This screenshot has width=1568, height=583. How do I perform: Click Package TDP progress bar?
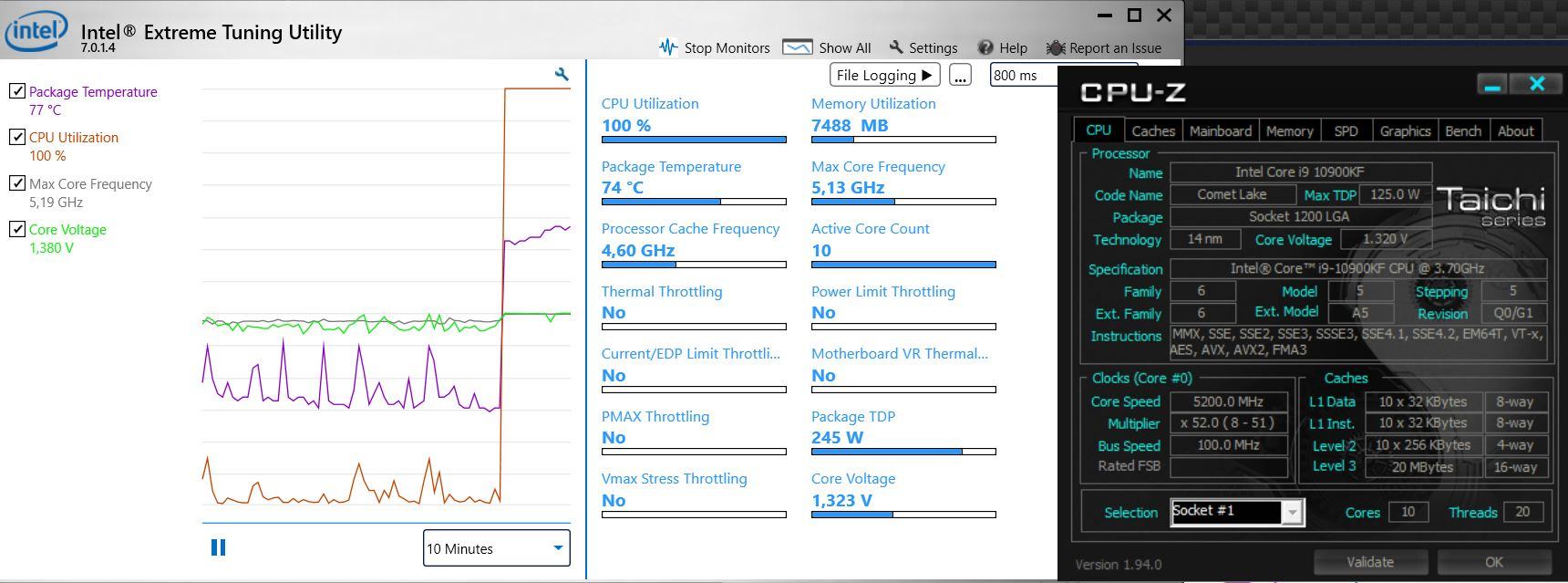[903, 452]
